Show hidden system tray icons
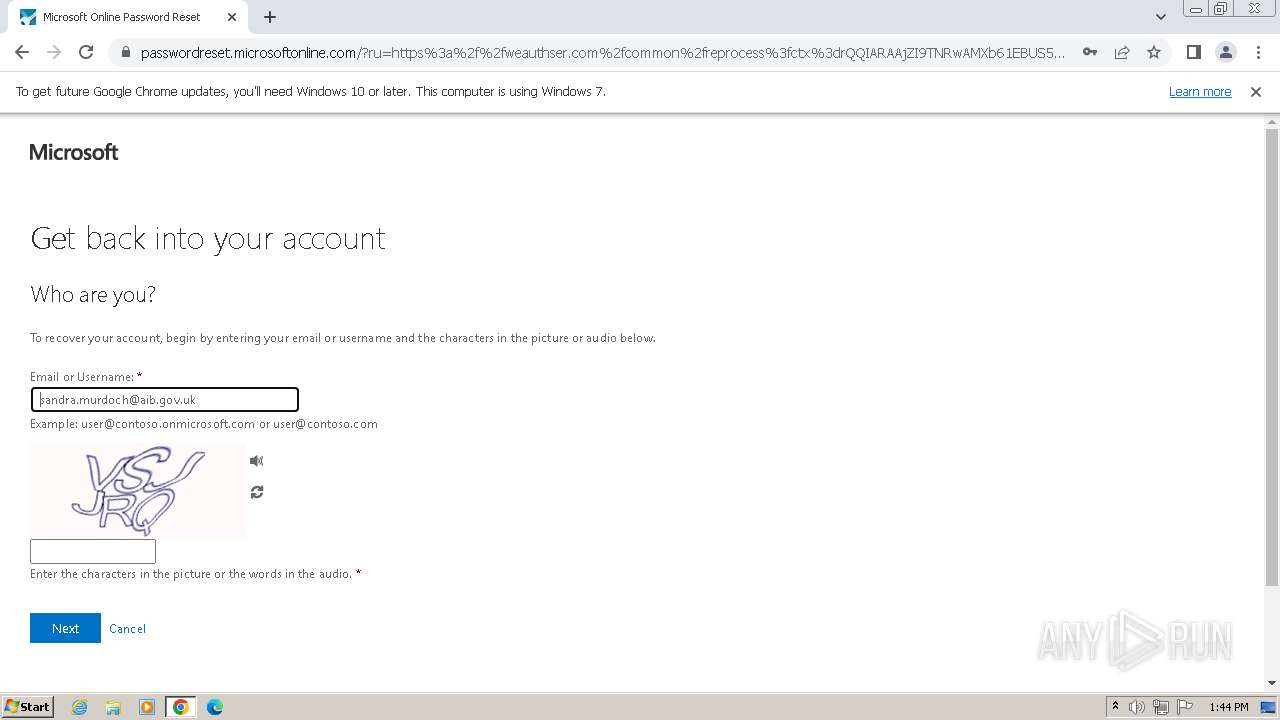Viewport: 1280px width, 720px height. point(1115,707)
